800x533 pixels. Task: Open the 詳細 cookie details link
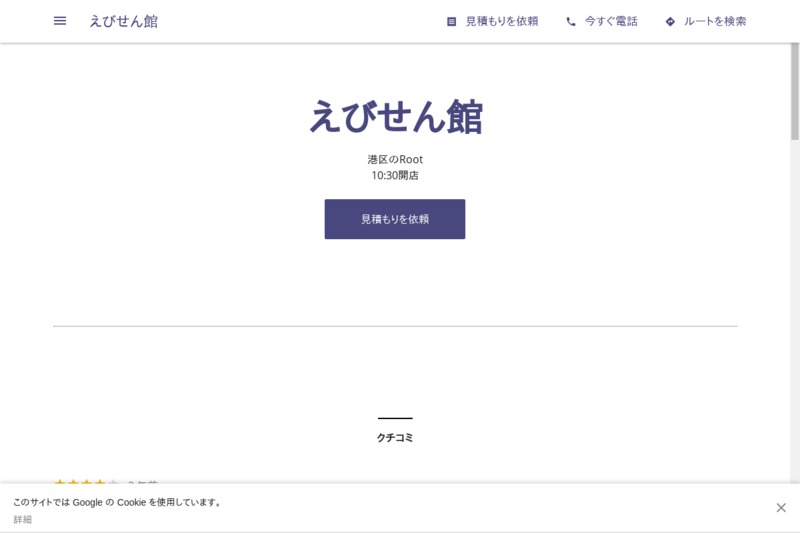tap(22, 519)
